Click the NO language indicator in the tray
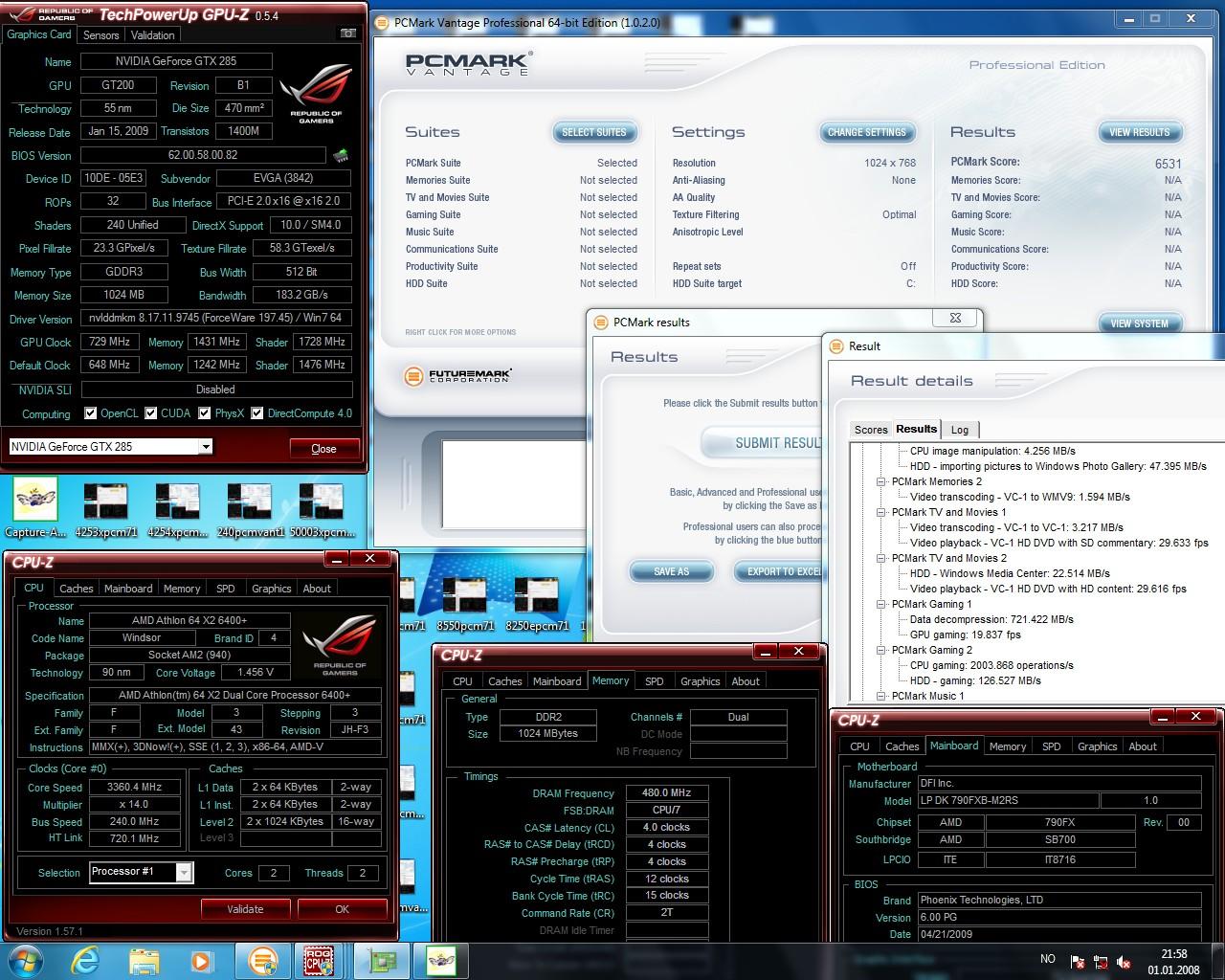 [x=1048, y=959]
